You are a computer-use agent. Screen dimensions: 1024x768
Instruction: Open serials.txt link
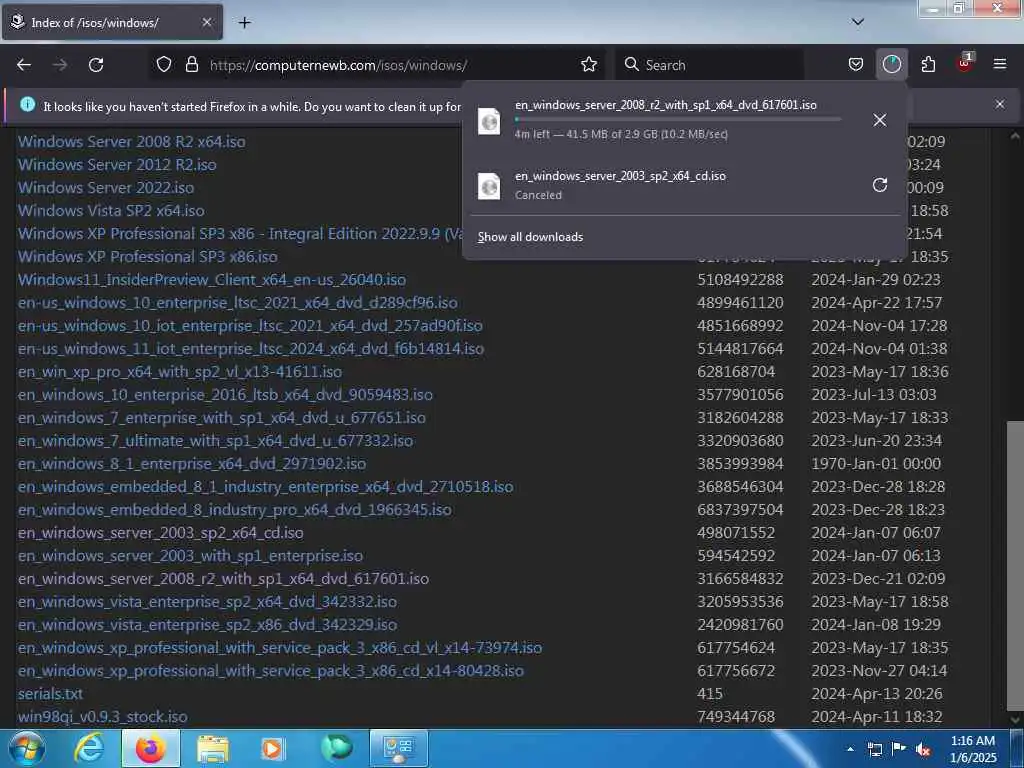pyautogui.click(x=50, y=694)
